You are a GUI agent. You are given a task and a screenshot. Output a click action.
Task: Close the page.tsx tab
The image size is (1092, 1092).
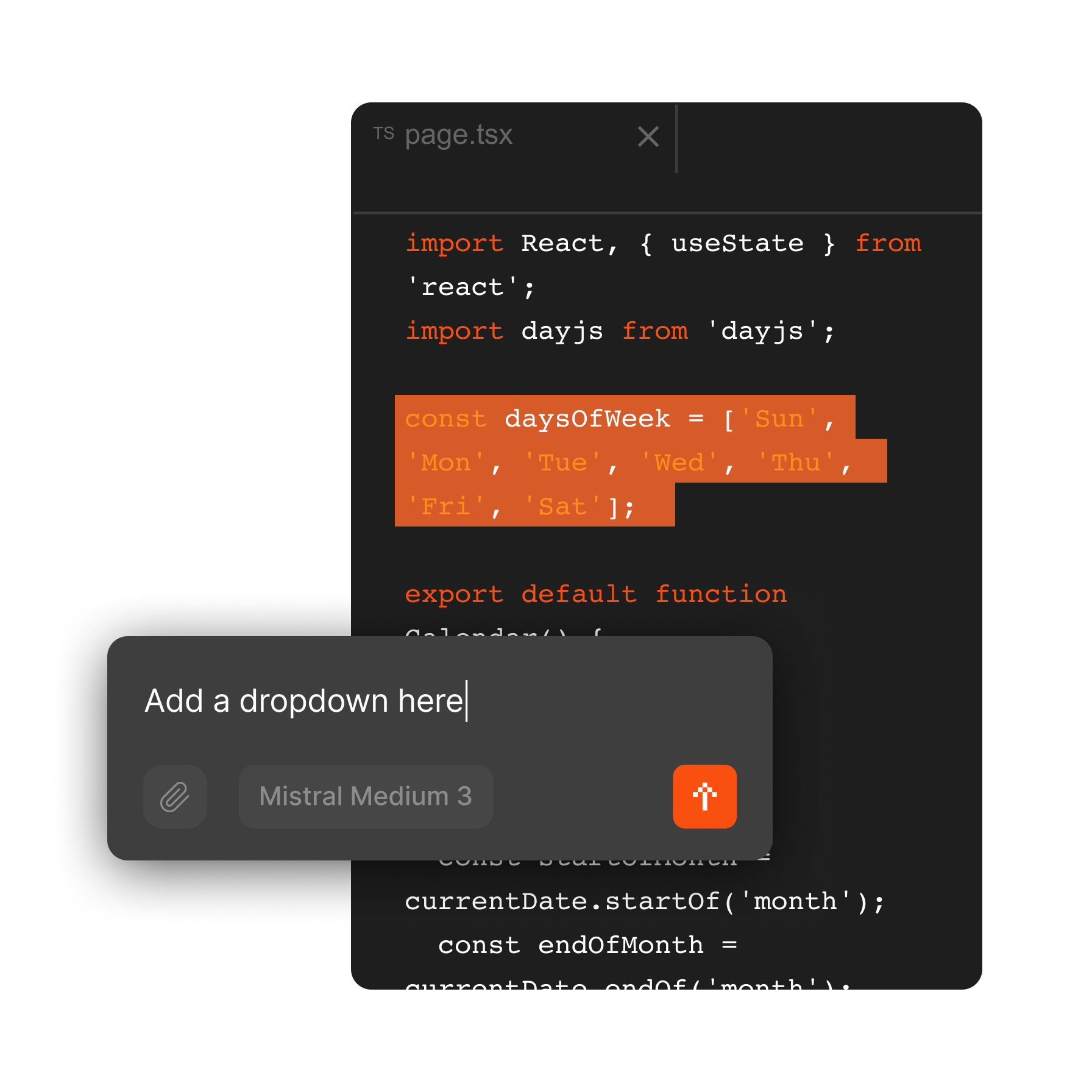pos(648,136)
